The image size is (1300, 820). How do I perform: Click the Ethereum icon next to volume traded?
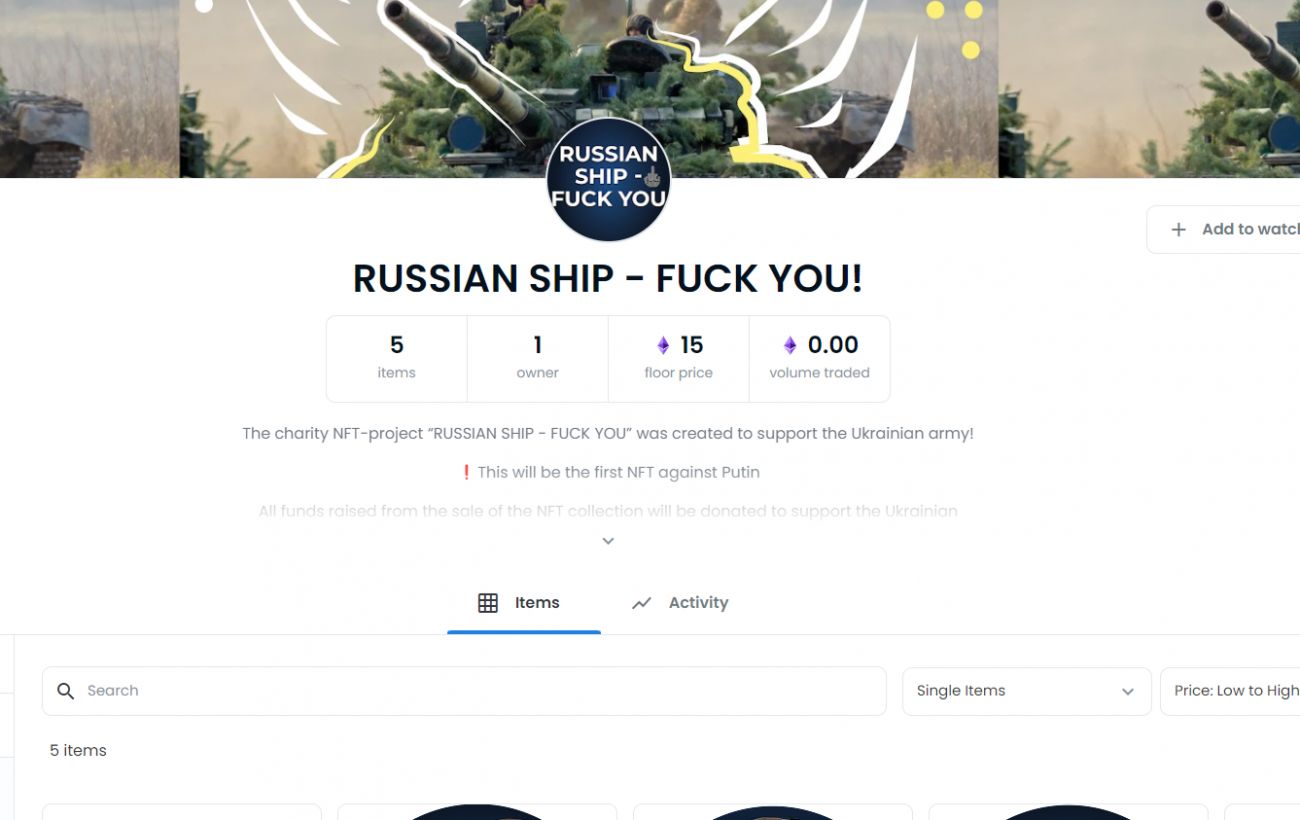point(790,346)
